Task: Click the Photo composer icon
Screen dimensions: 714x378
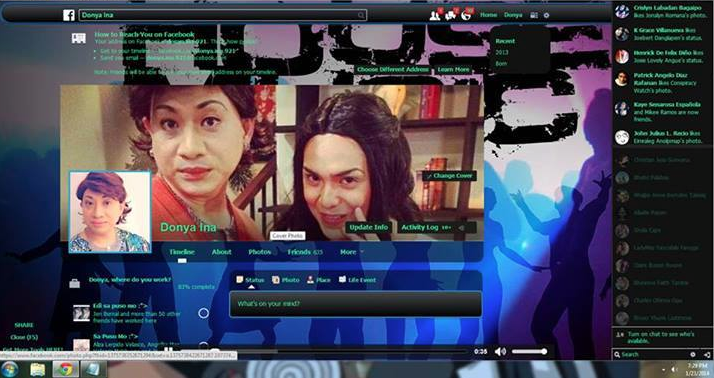Action: (x=275, y=280)
